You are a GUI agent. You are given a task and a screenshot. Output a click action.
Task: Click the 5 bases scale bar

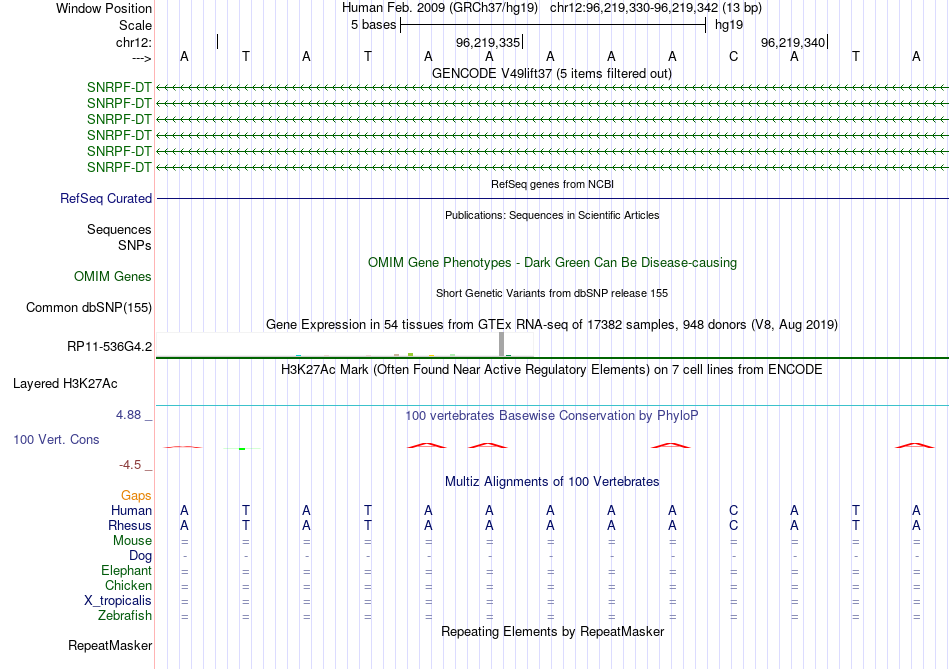pos(553,25)
